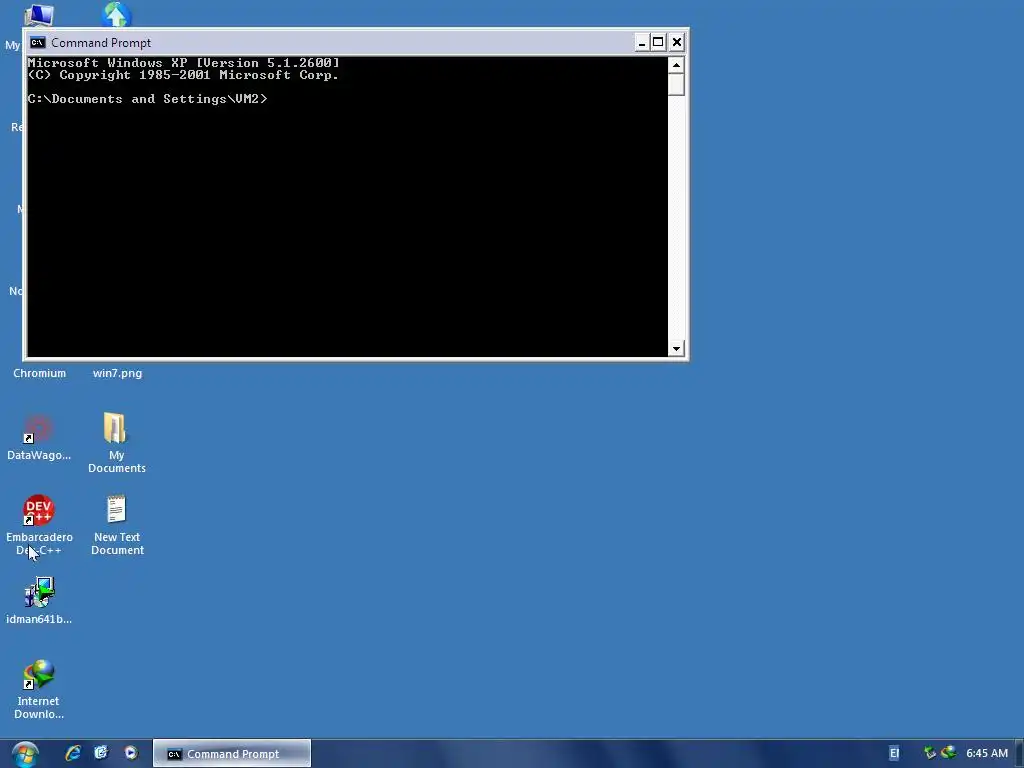This screenshot has width=1024, height=768.
Task: Close the Command Prompt window
Action: [677, 42]
